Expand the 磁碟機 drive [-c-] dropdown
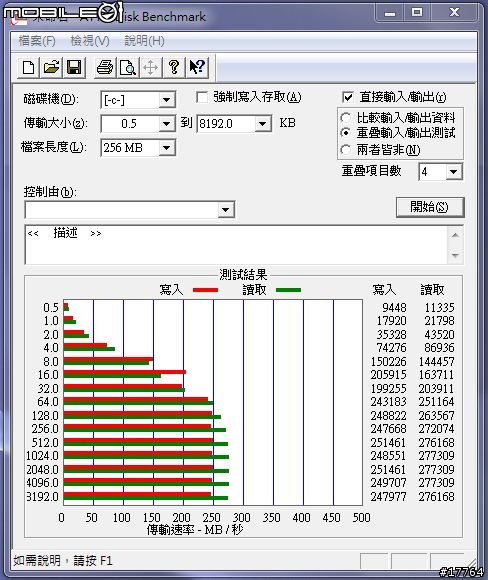 [166, 100]
